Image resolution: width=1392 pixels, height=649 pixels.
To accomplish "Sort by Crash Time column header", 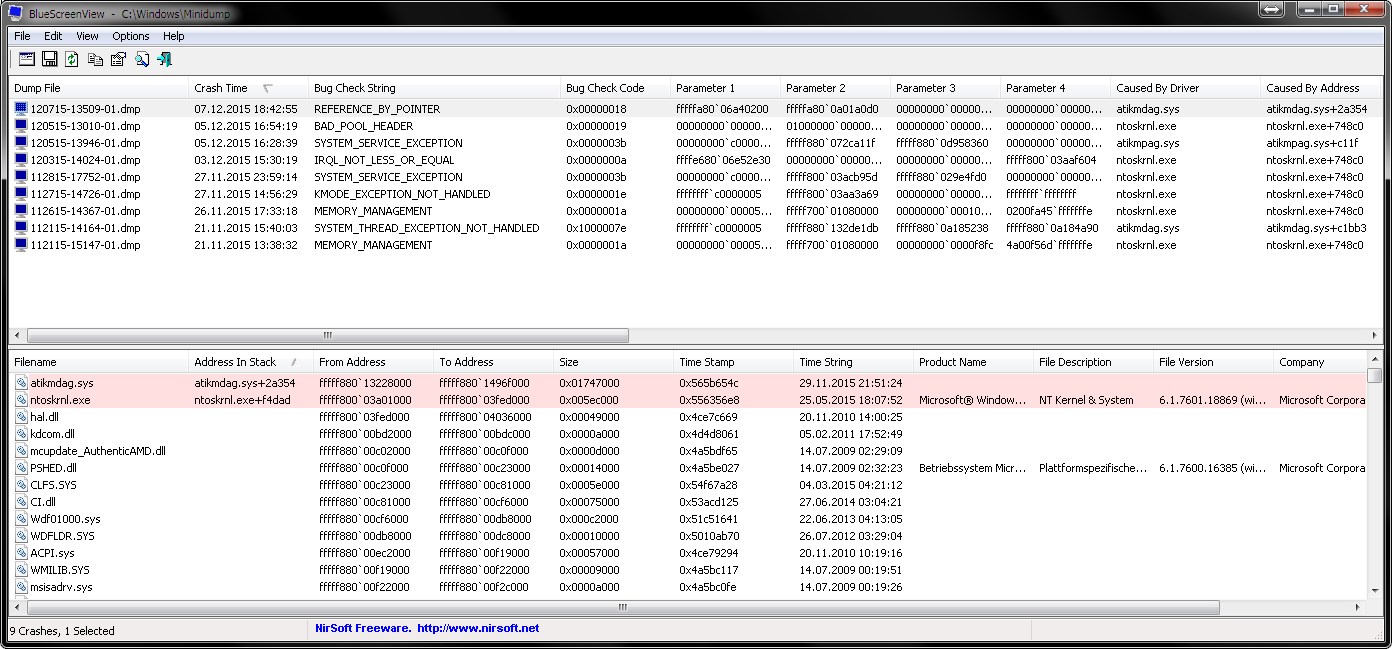I will click(248, 88).
